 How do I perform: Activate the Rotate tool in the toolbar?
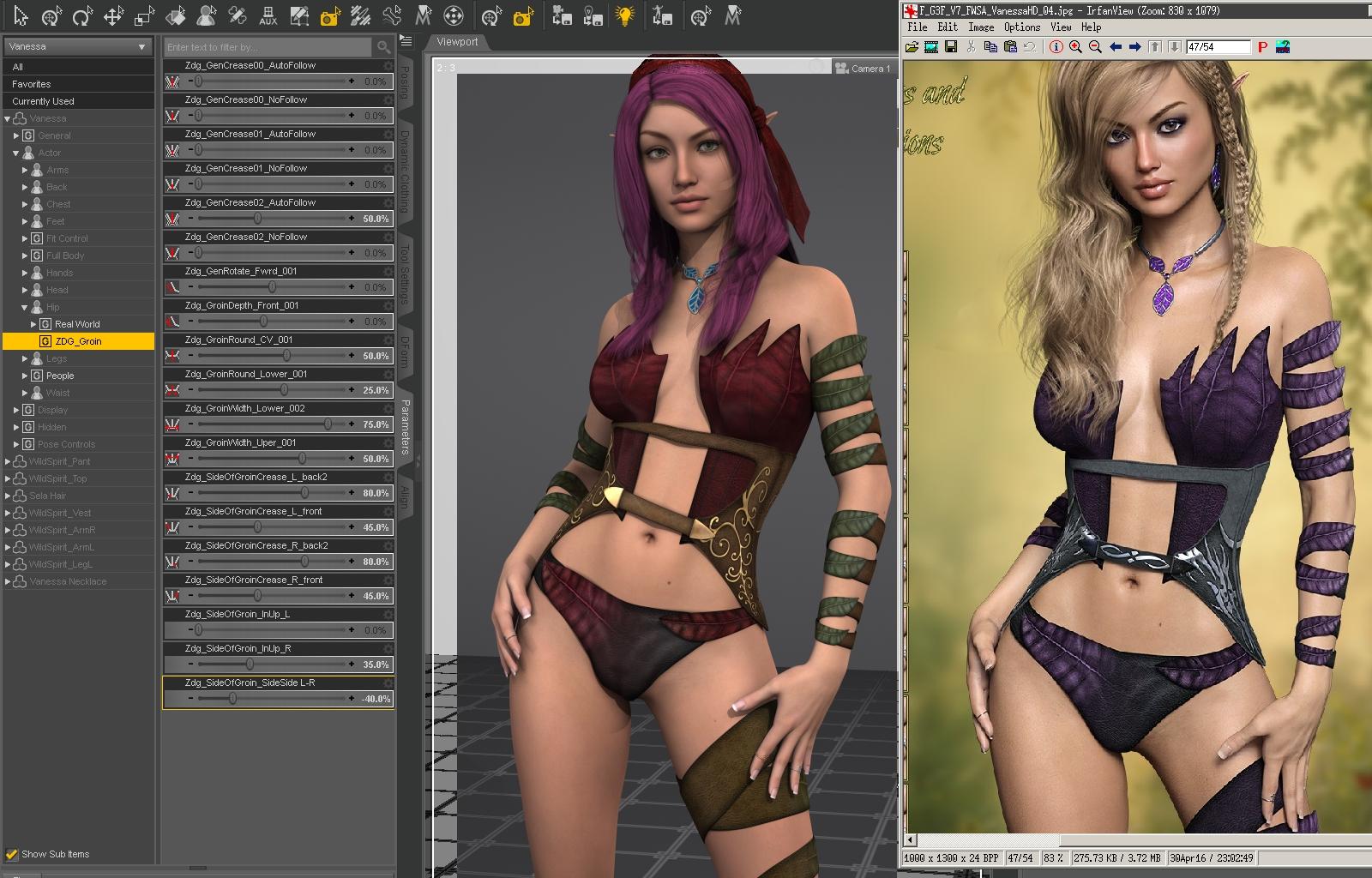pyautogui.click(x=82, y=16)
